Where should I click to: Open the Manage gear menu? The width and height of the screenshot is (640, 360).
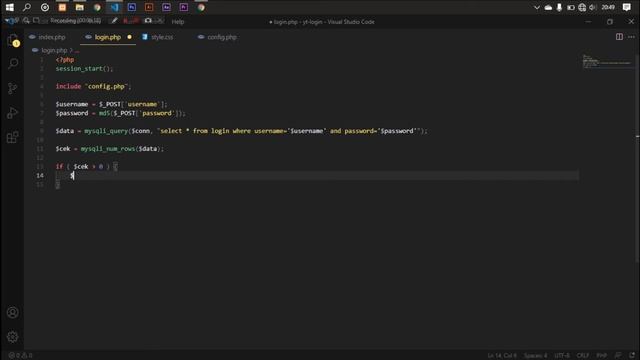pyautogui.click(x=13, y=337)
